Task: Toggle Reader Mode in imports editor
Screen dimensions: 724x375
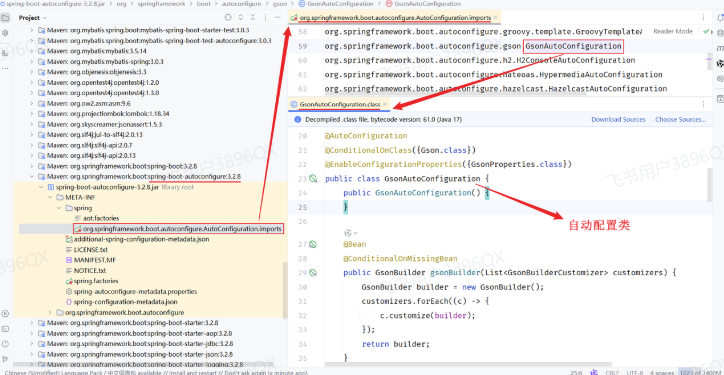Action: click(x=673, y=31)
